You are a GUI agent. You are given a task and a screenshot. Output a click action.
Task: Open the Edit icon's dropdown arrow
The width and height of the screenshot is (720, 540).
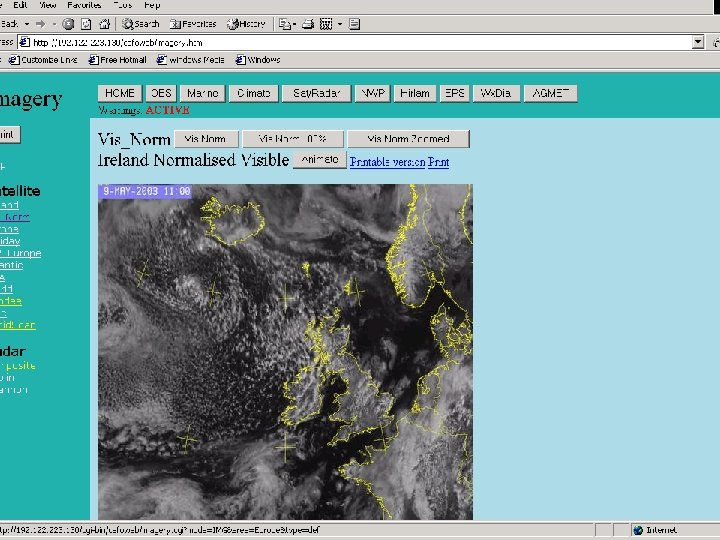pyautogui.click(x=340, y=24)
